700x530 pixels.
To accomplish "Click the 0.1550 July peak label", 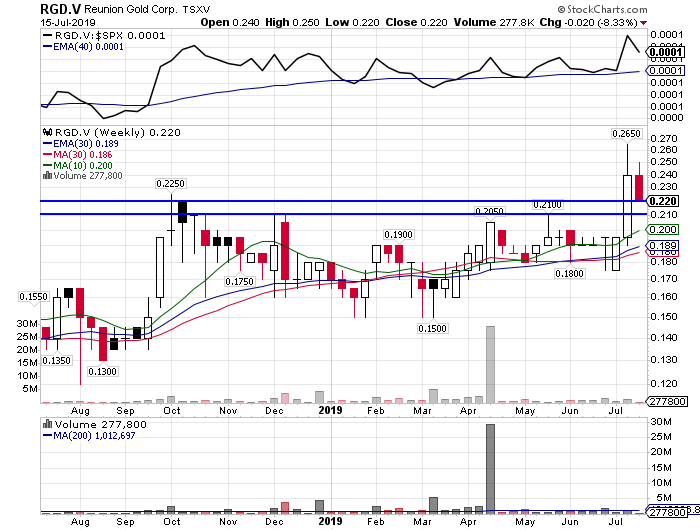I will click(x=33, y=296).
